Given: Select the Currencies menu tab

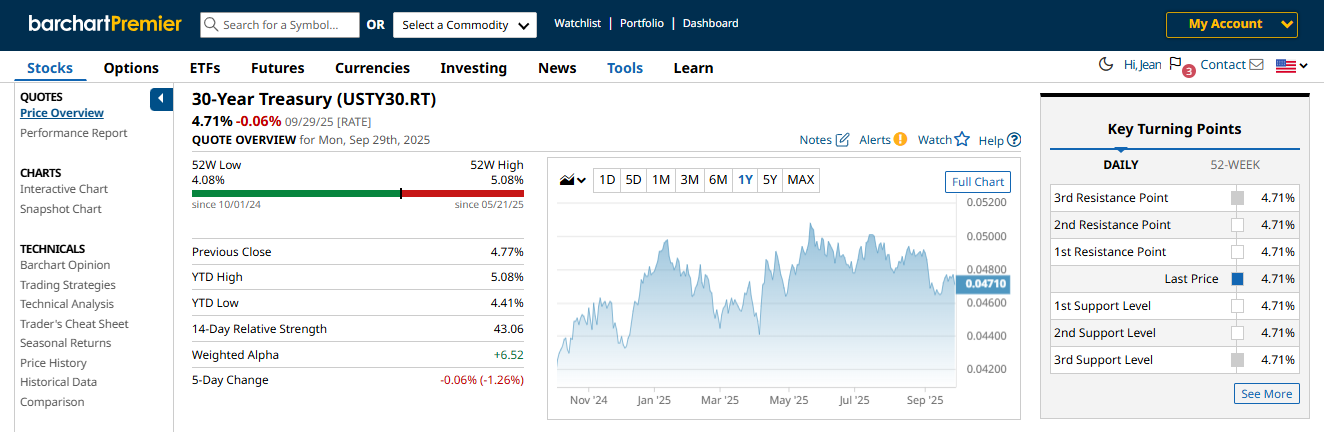Looking at the screenshot, I should [x=372, y=68].
